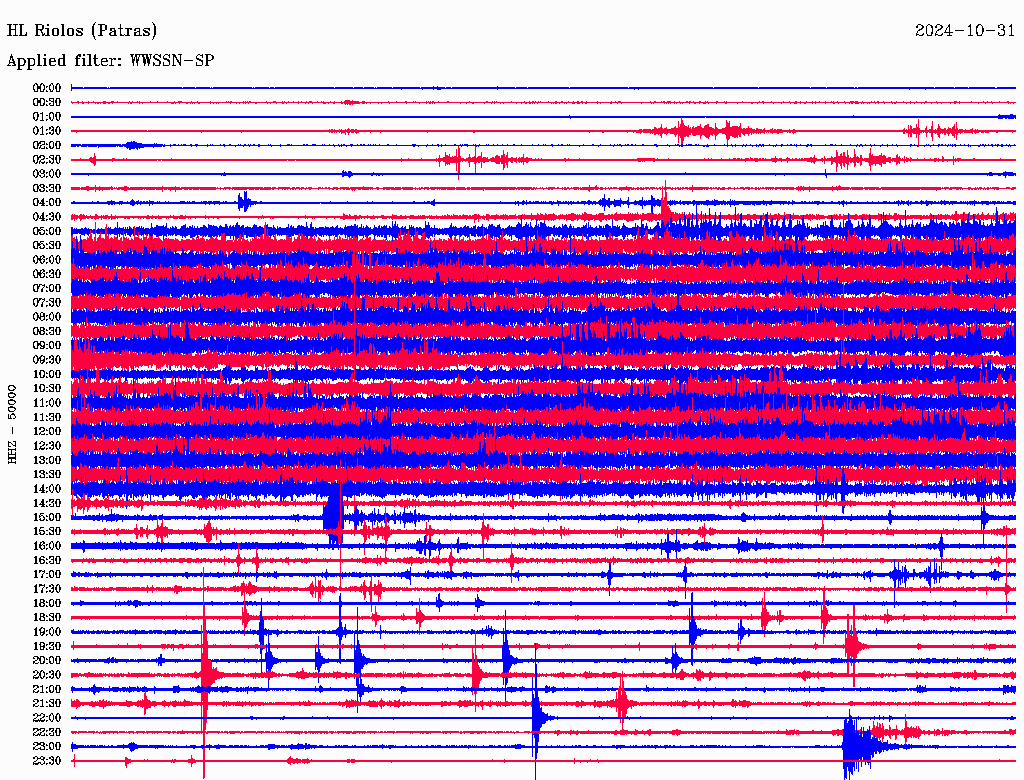Select the 05:30 time label
This screenshot has height=780, width=1024.
pos(47,246)
